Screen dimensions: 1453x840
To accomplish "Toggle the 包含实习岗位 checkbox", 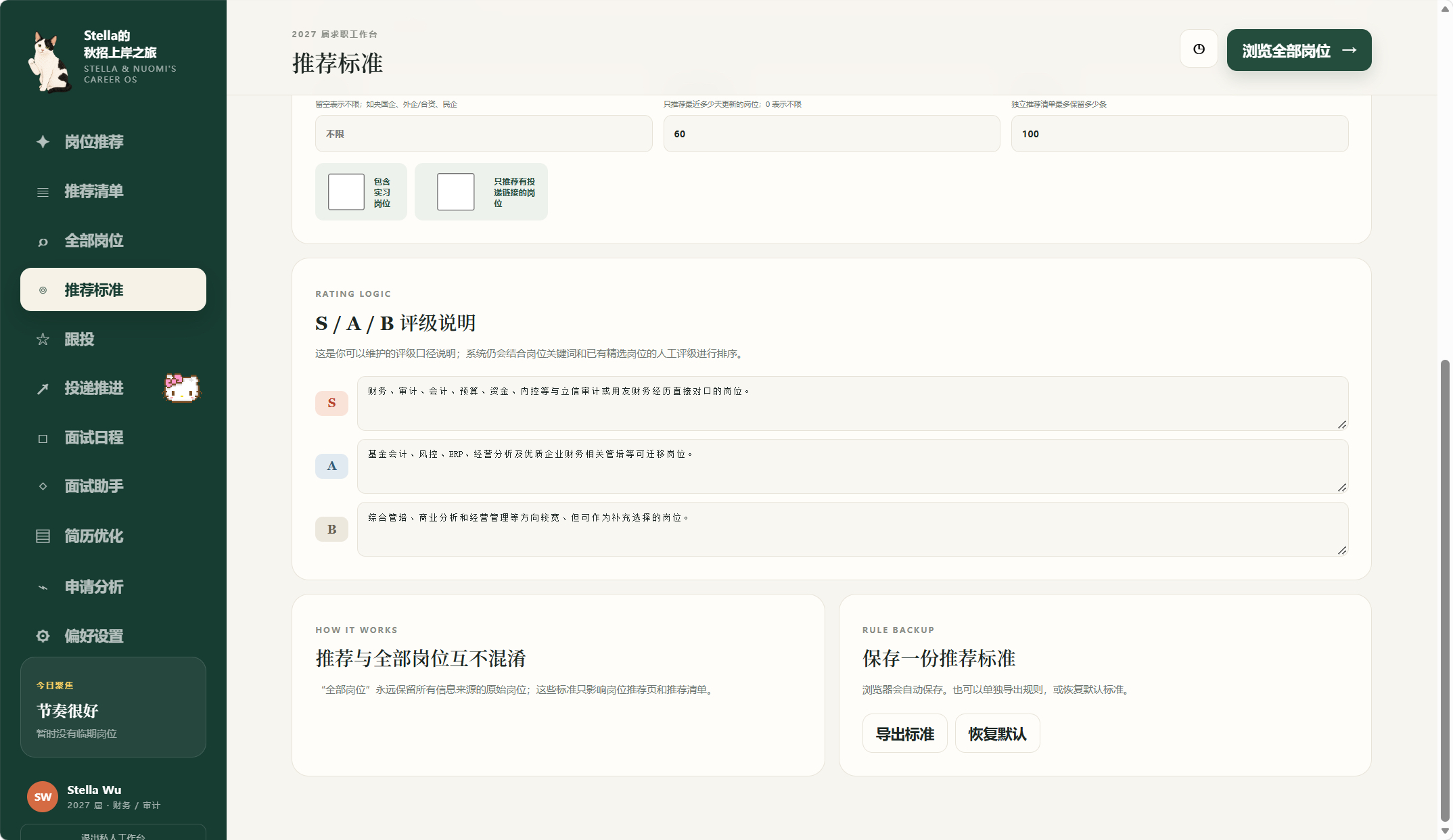I will pos(346,192).
